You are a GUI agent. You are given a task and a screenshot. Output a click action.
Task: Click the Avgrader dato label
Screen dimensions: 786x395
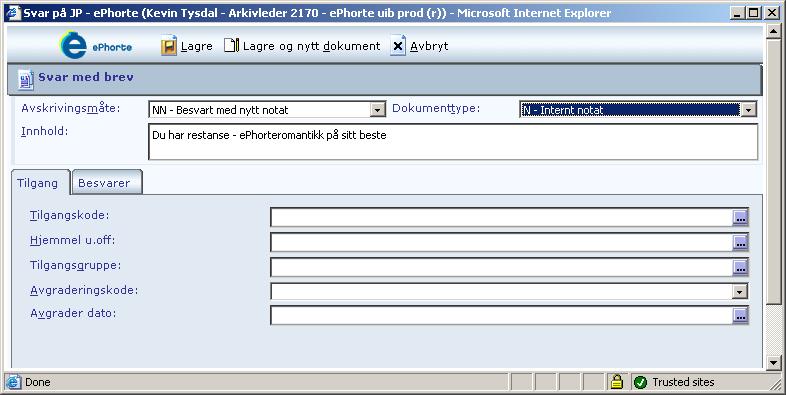tap(73, 313)
